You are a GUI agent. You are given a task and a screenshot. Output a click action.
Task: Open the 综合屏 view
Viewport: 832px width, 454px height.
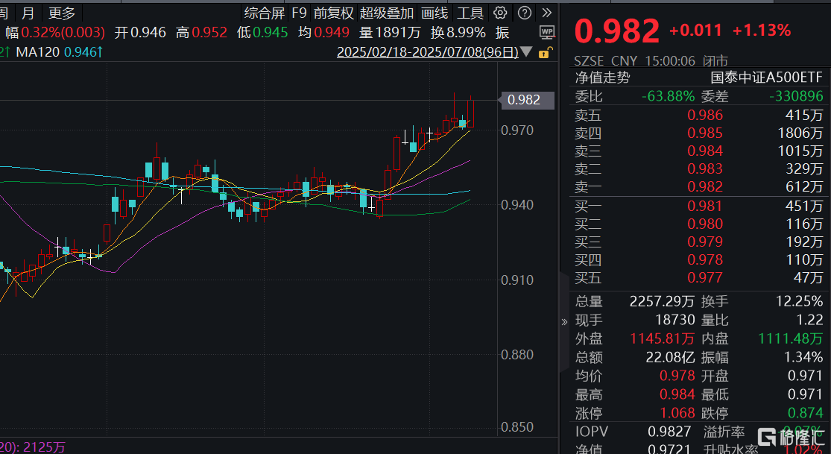click(x=264, y=13)
